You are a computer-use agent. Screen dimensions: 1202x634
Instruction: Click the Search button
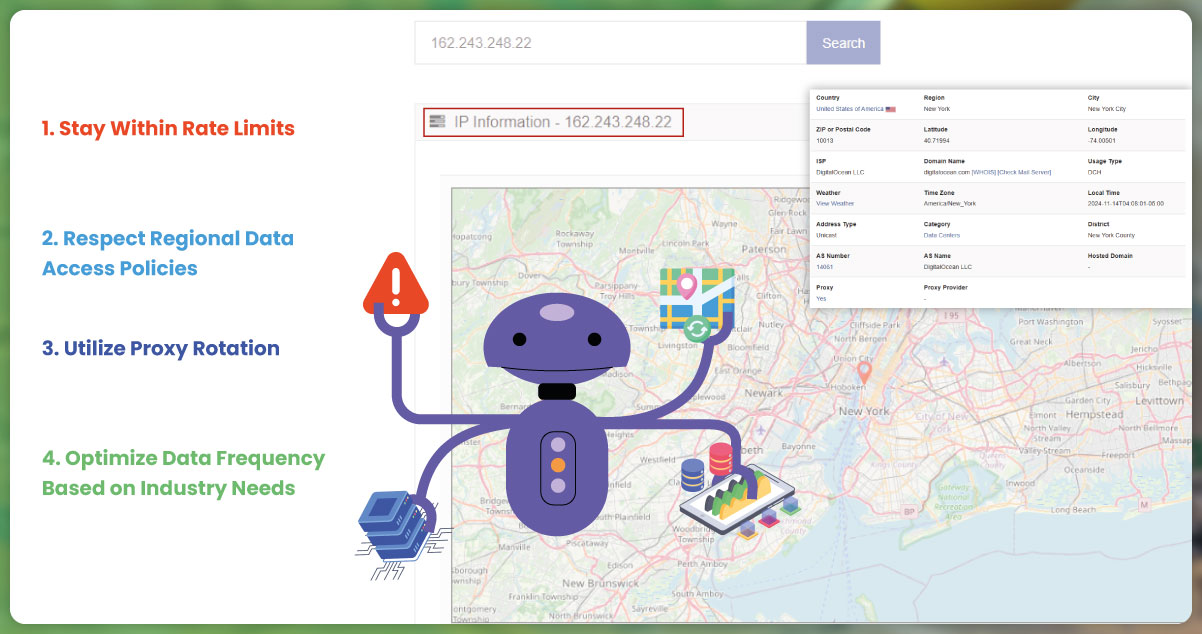point(843,43)
